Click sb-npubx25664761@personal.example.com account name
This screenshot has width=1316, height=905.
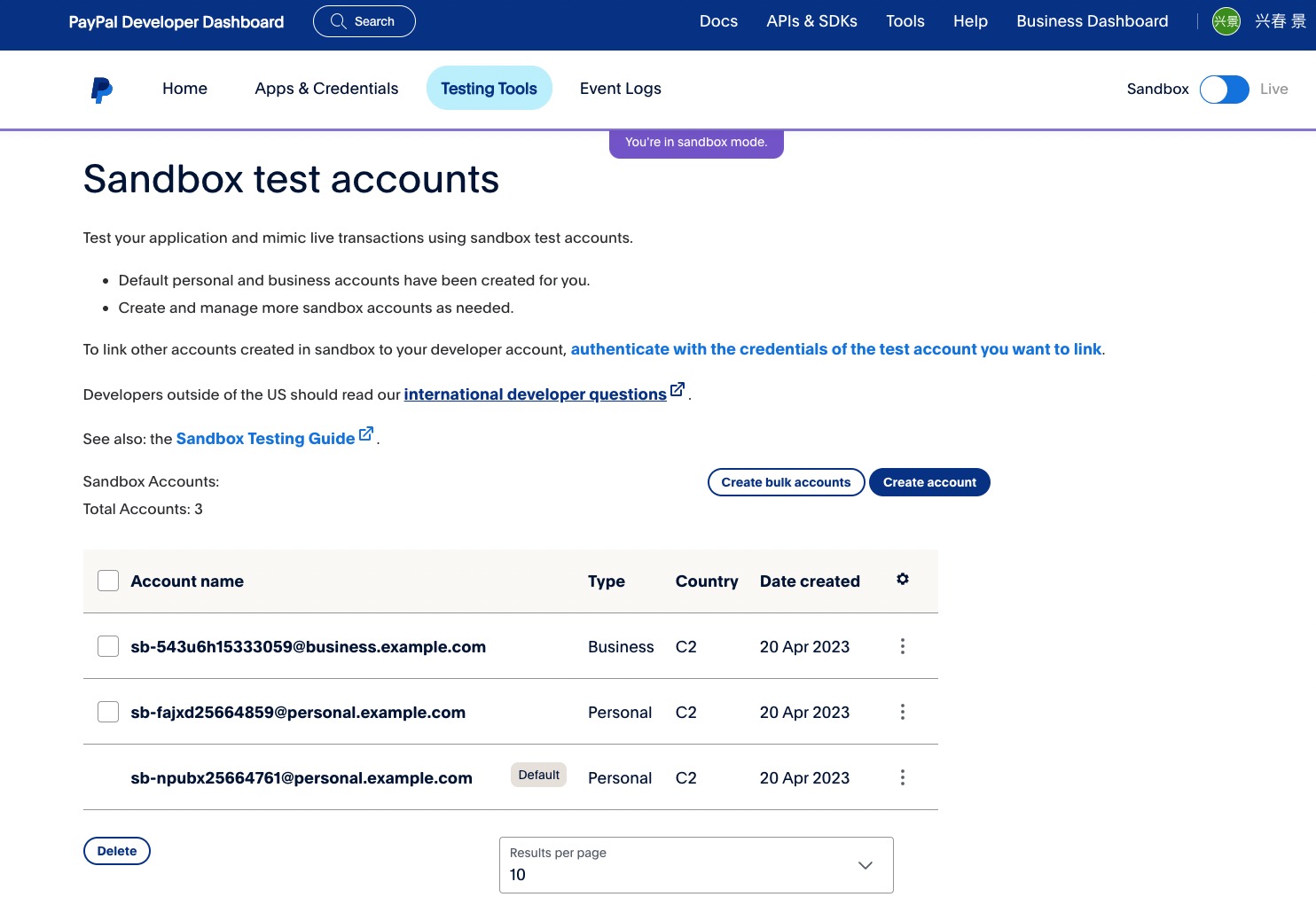(x=302, y=778)
